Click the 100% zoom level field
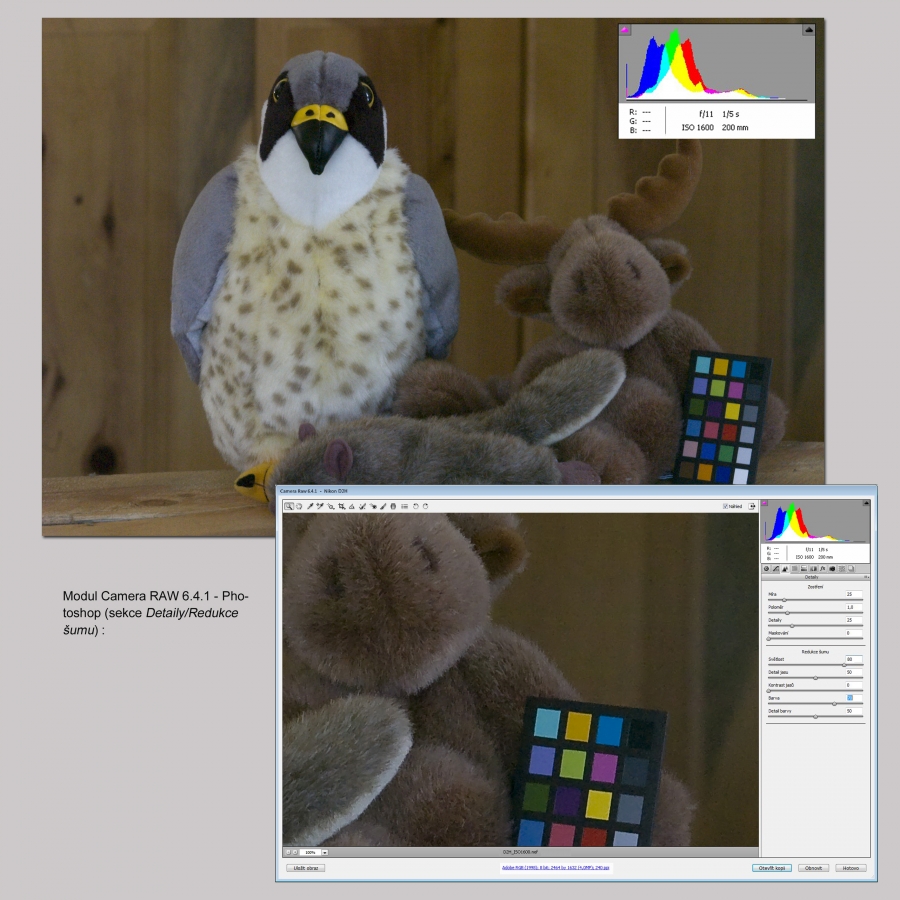The height and width of the screenshot is (900, 900). click(x=310, y=852)
